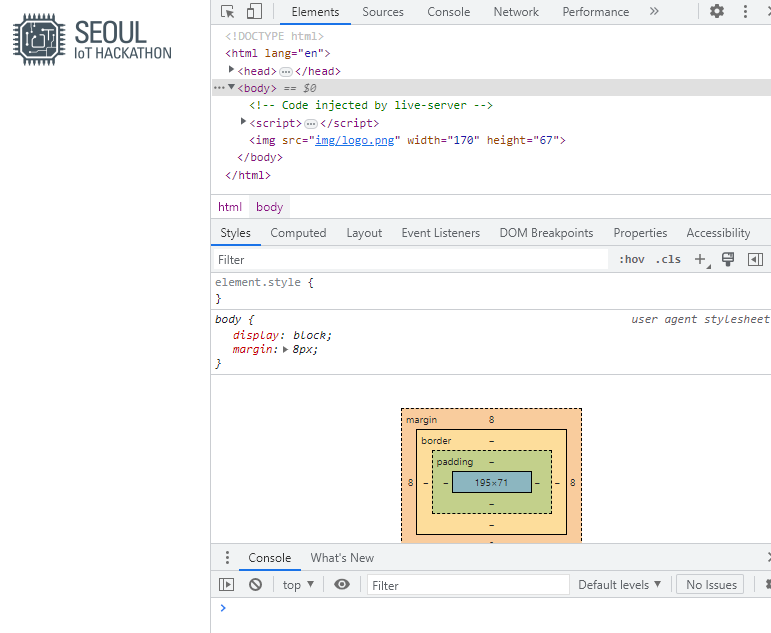
Task: Switch to the Elements tab
Action: pos(315,12)
